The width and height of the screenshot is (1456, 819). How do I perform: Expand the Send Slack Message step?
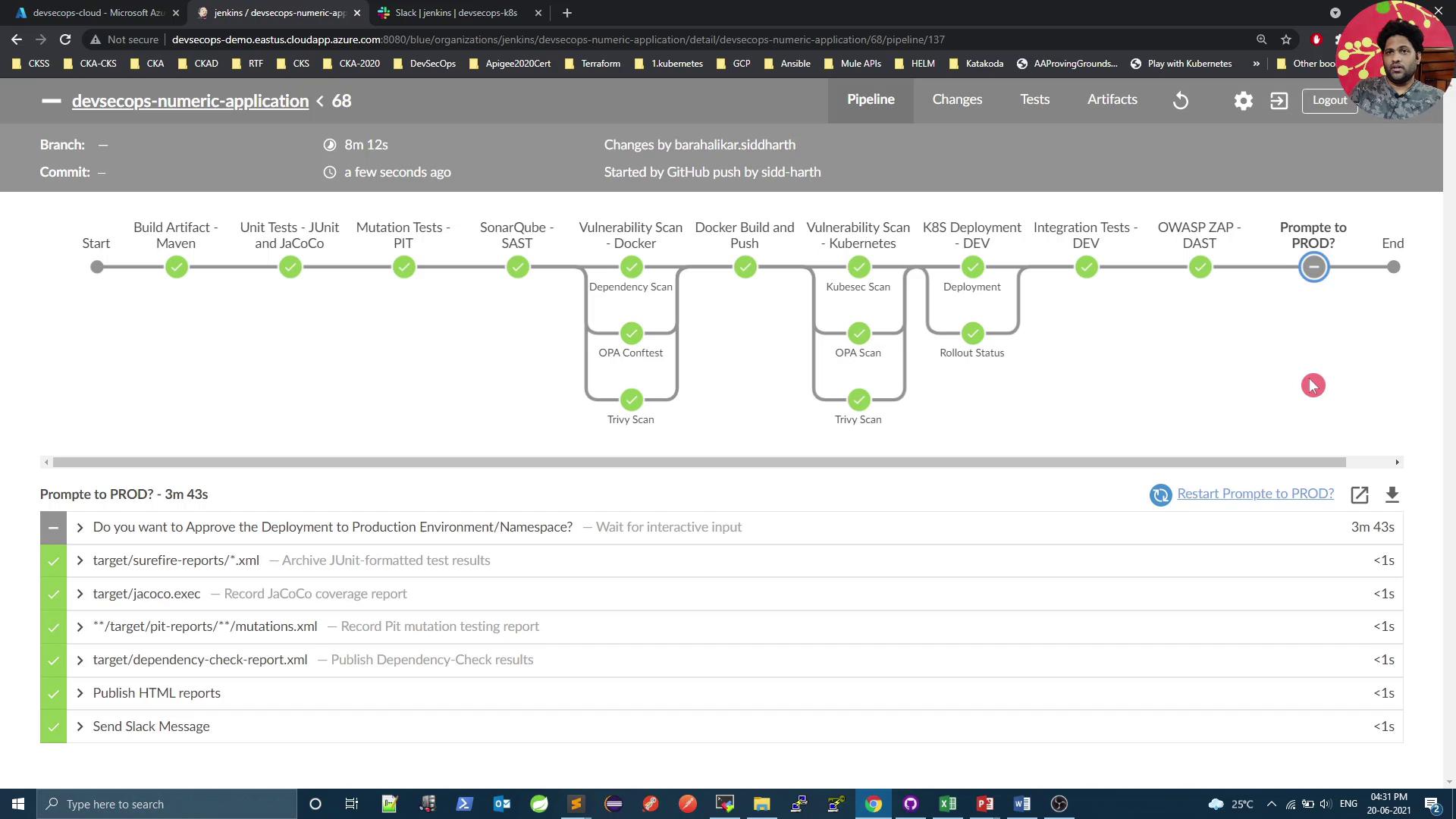click(x=80, y=726)
